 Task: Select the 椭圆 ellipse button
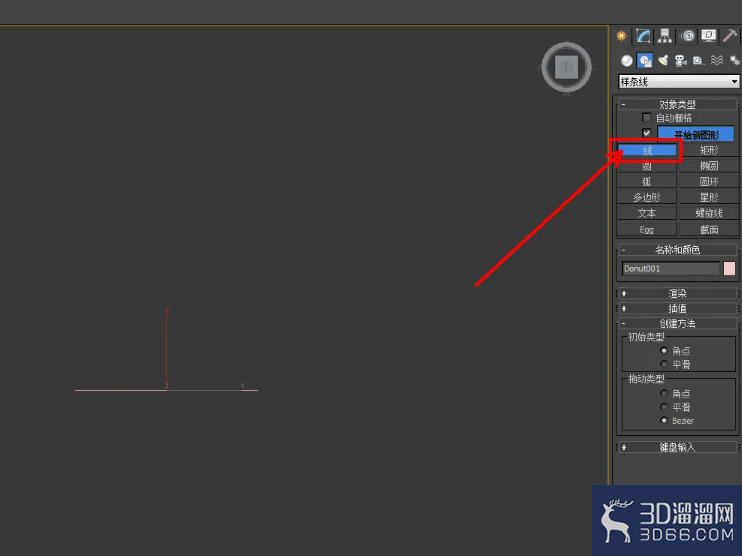click(x=709, y=166)
